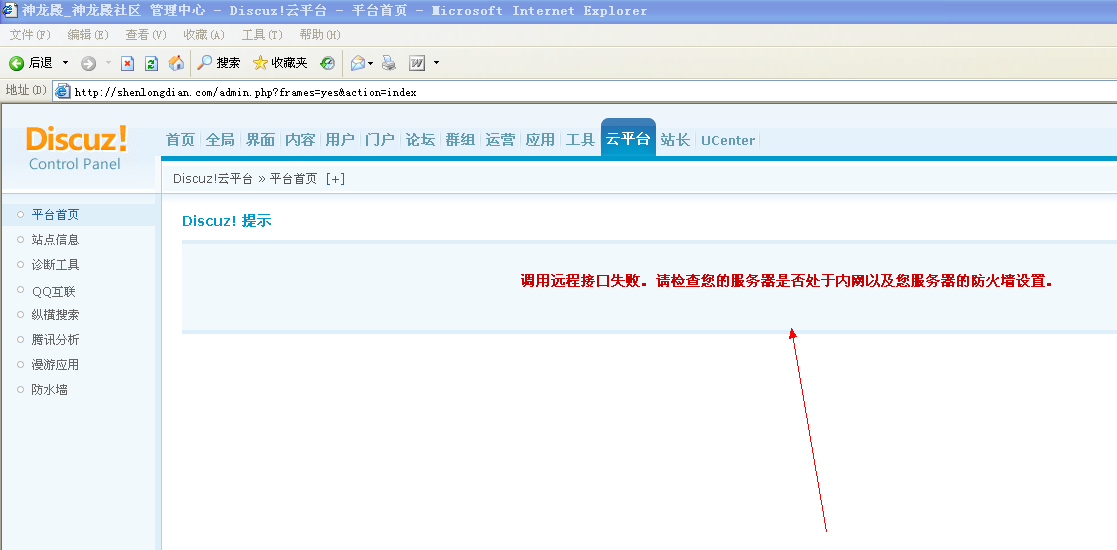
Task: Open the Back history dropdown arrow
Action: pyautogui.click(x=66, y=63)
